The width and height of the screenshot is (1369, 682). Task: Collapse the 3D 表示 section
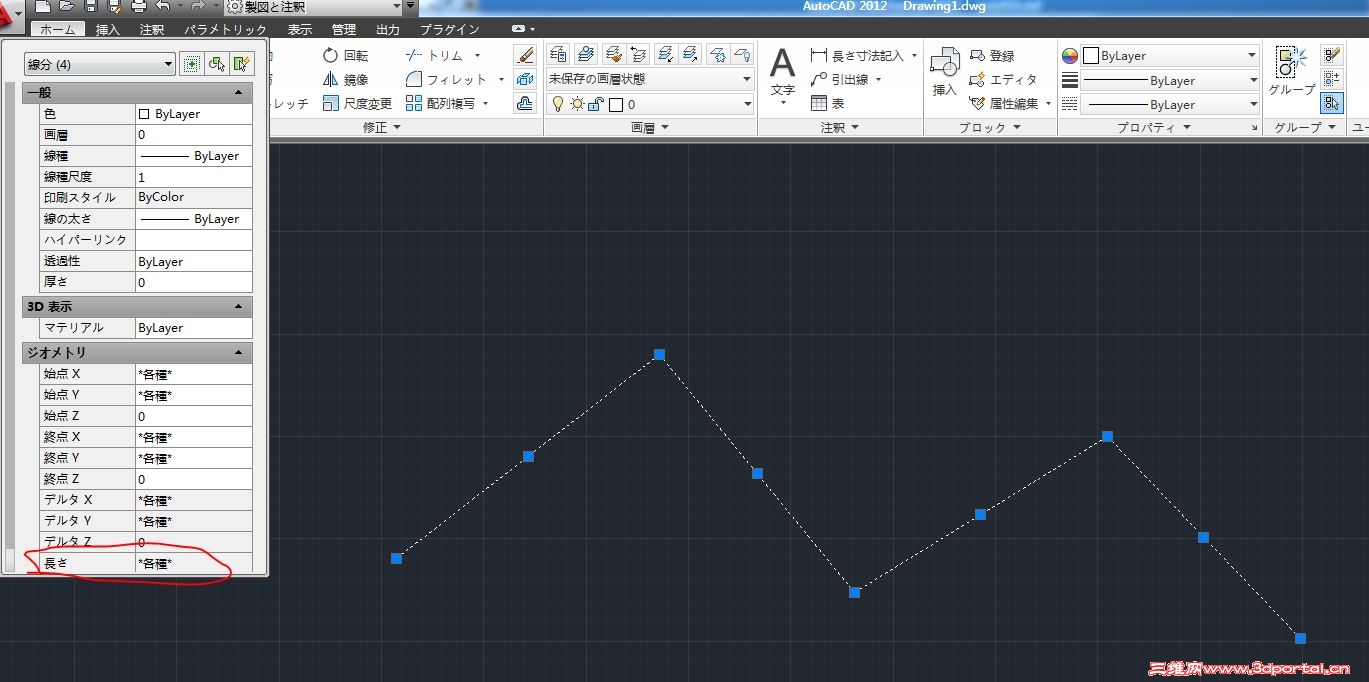[238, 306]
